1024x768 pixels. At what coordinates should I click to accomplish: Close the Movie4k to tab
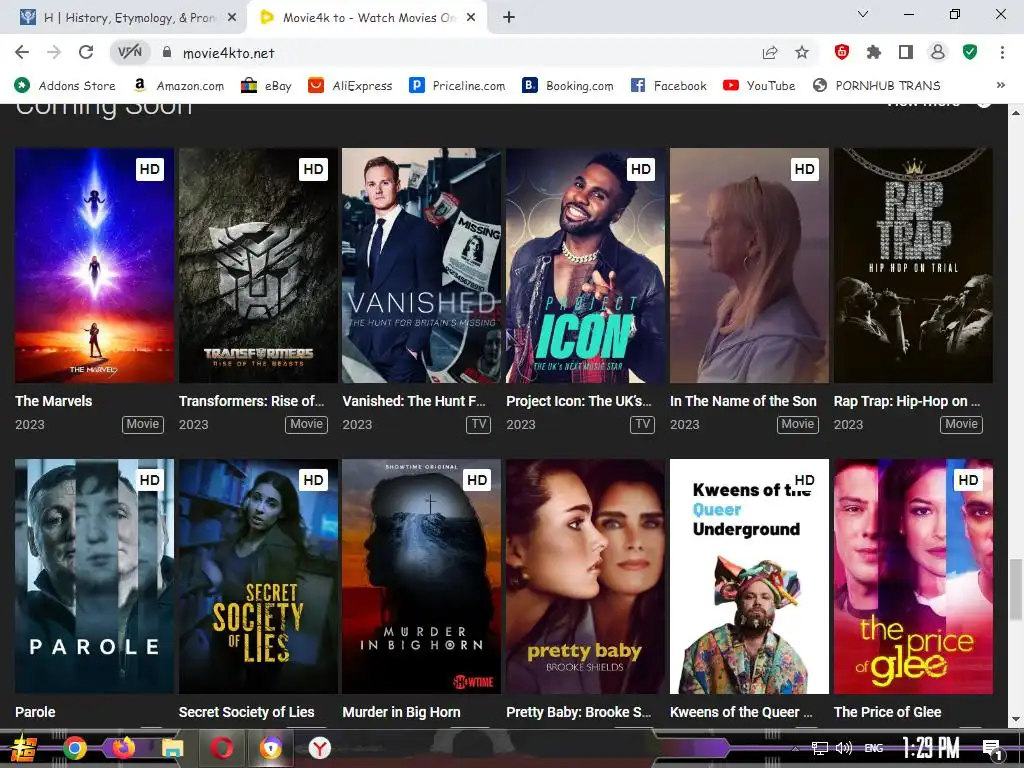(471, 18)
